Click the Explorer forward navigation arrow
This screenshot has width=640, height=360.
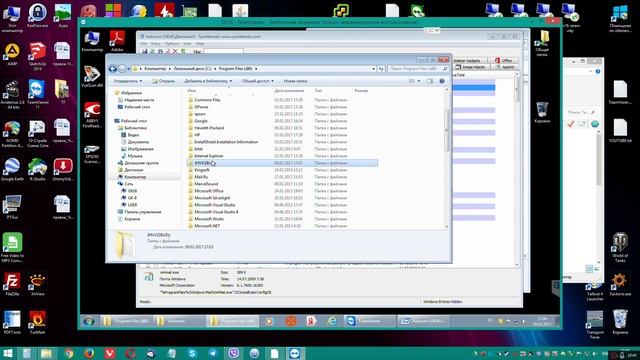pyautogui.click(x=122, y=69)
